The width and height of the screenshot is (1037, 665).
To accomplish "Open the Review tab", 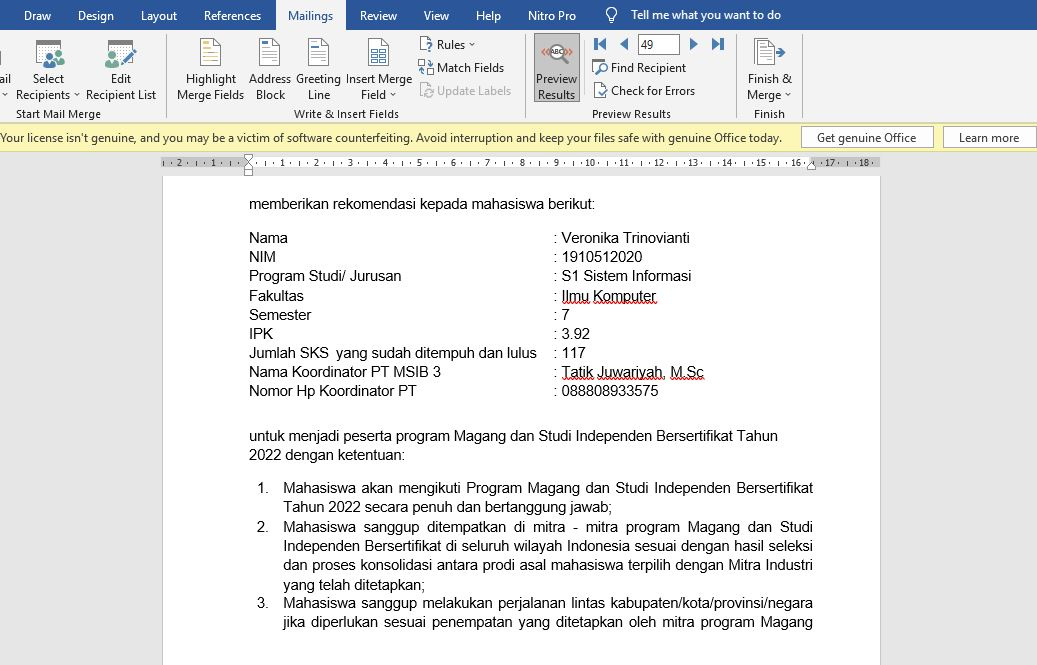I will pos(378,15).
